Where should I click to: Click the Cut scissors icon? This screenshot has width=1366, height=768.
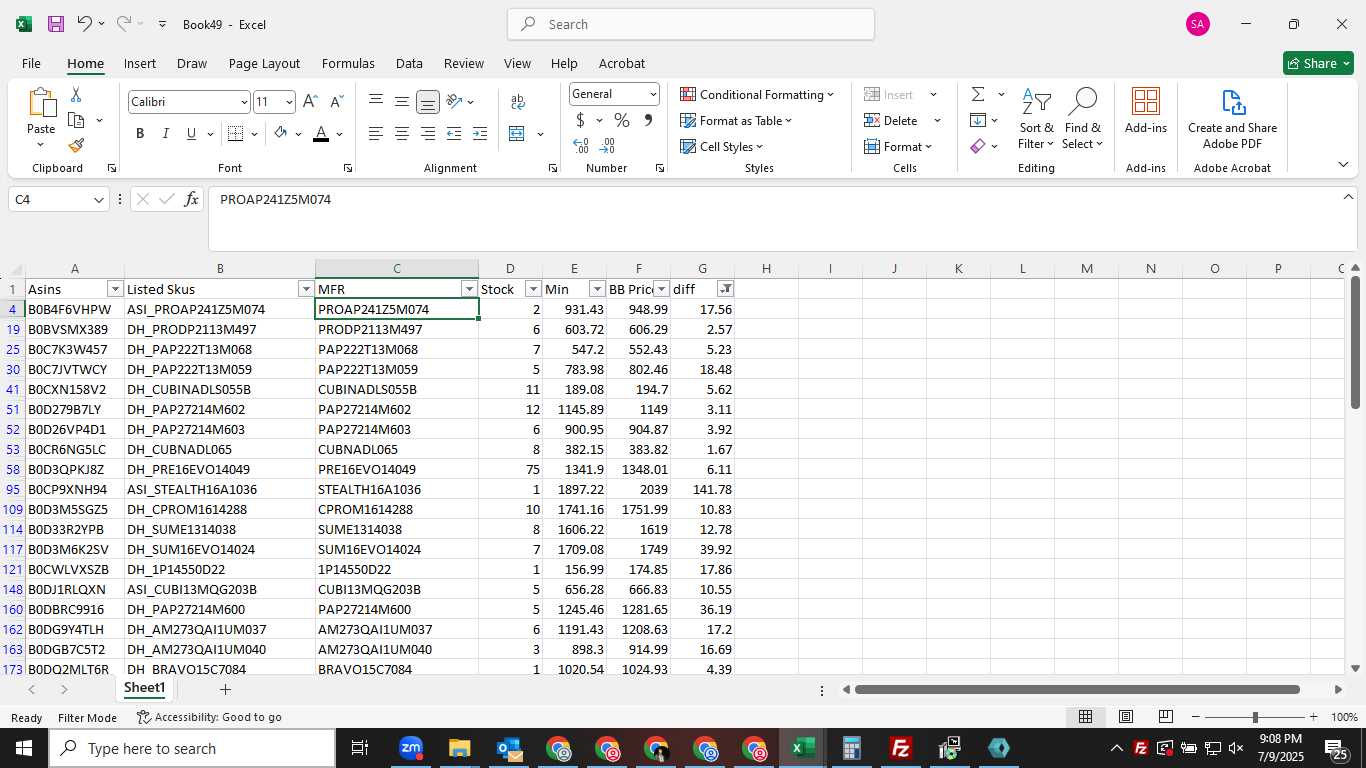point(76,95)
